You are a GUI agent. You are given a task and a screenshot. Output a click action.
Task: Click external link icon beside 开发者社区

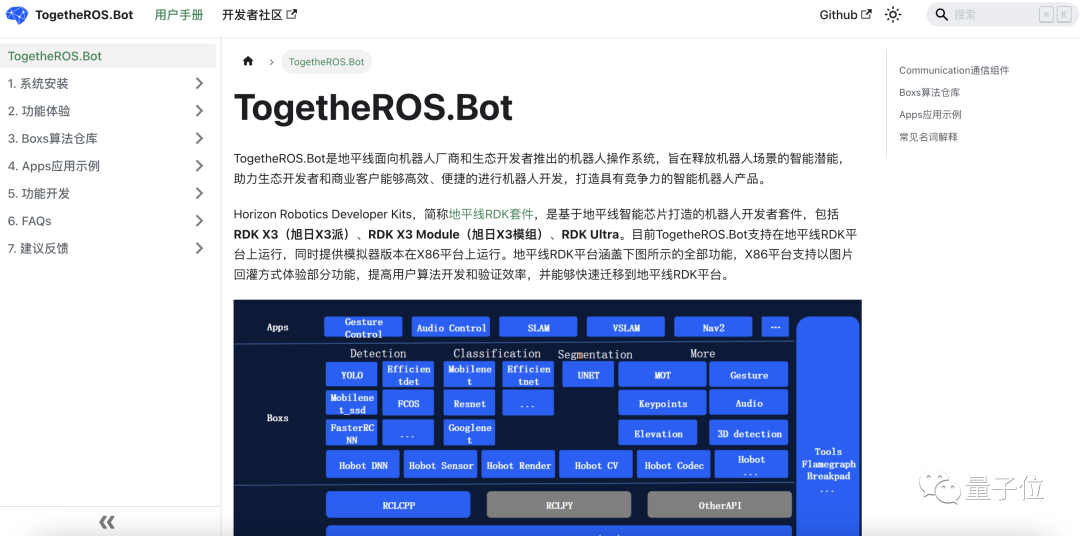[x=291, y=14]
